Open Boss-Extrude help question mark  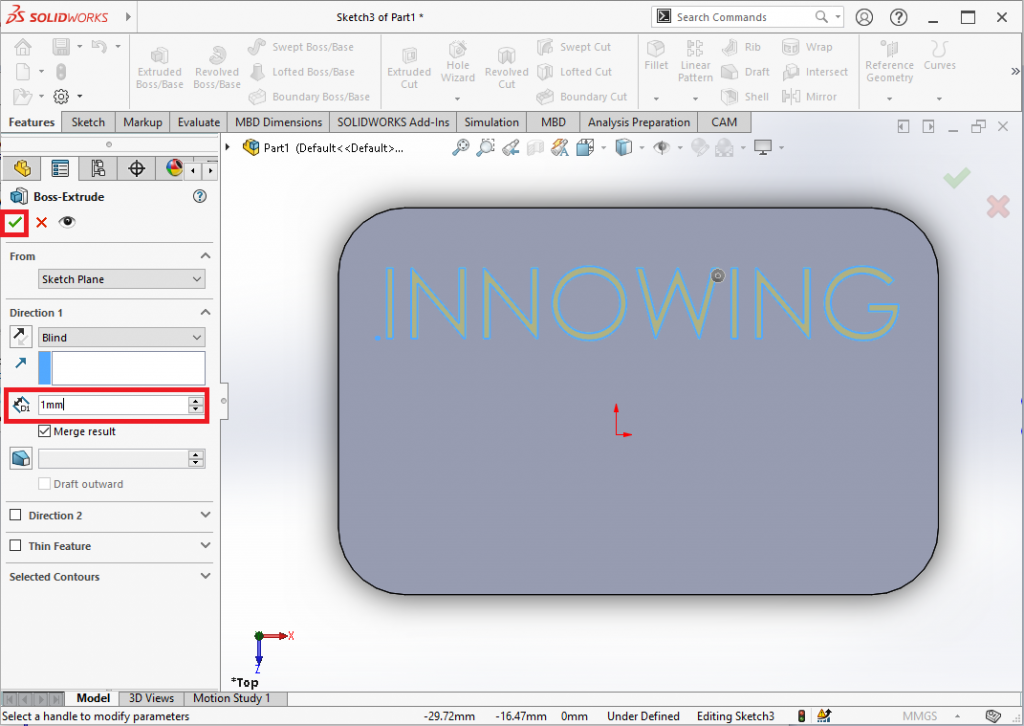(x=199, y=197)
